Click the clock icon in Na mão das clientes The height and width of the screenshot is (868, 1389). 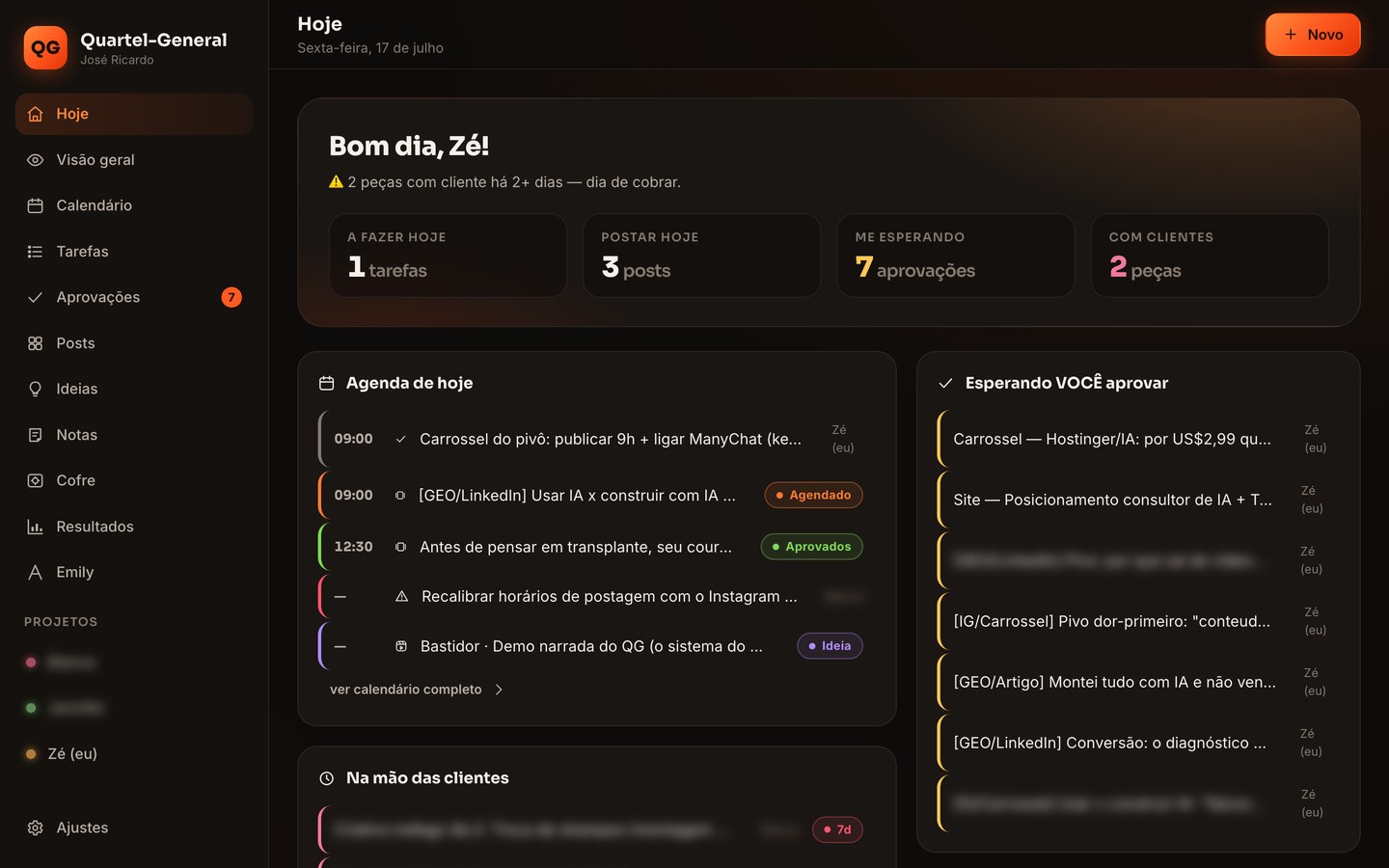click(326, 778)
